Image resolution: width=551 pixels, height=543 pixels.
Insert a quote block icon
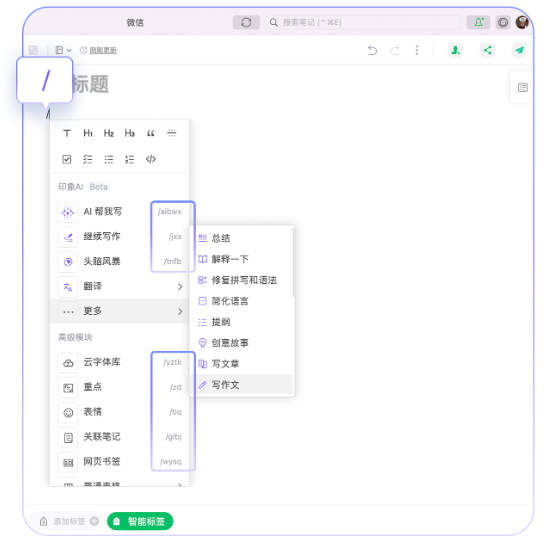(151, 133)
